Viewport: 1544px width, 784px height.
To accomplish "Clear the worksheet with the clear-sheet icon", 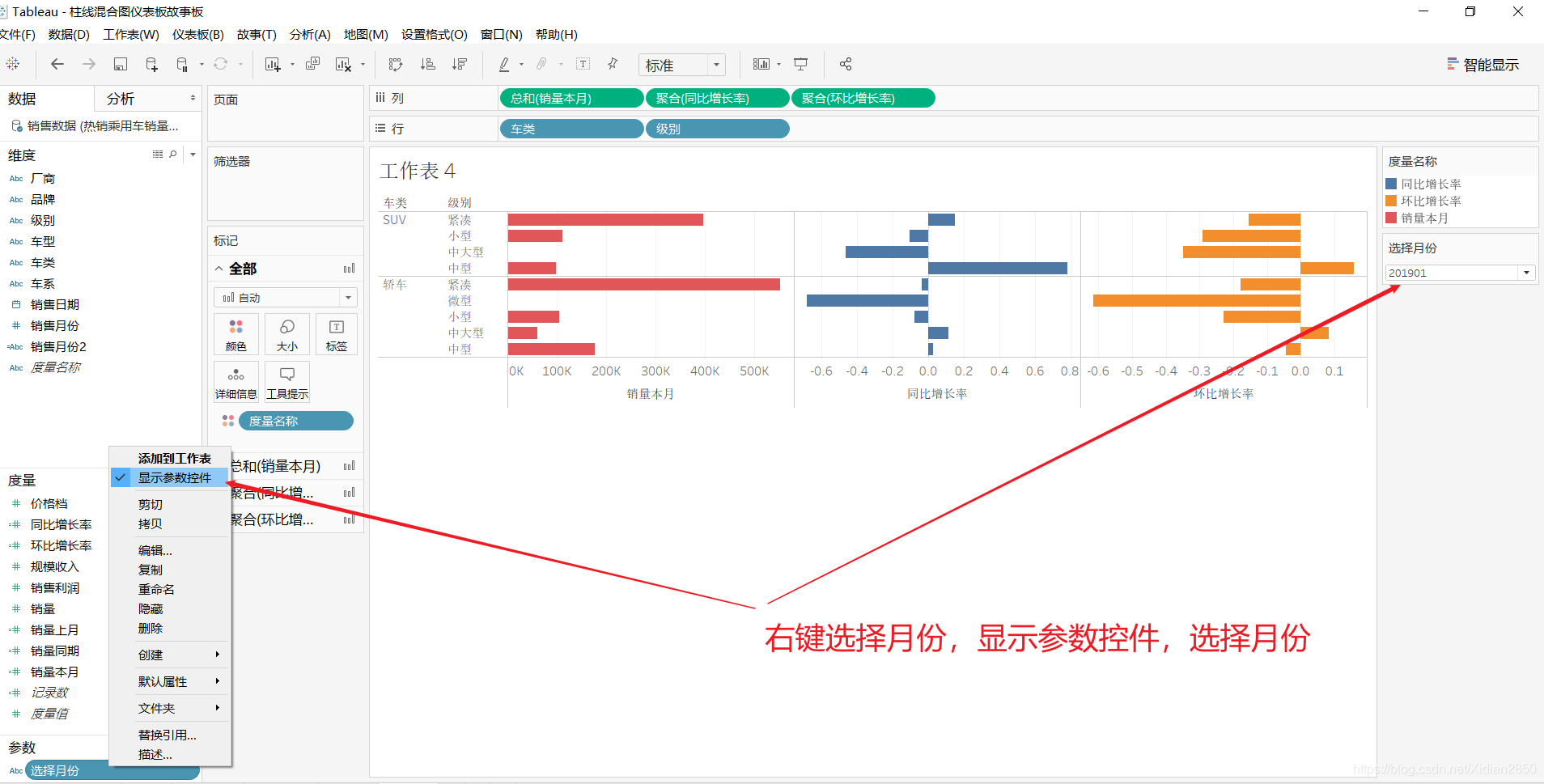I will 343,64.
